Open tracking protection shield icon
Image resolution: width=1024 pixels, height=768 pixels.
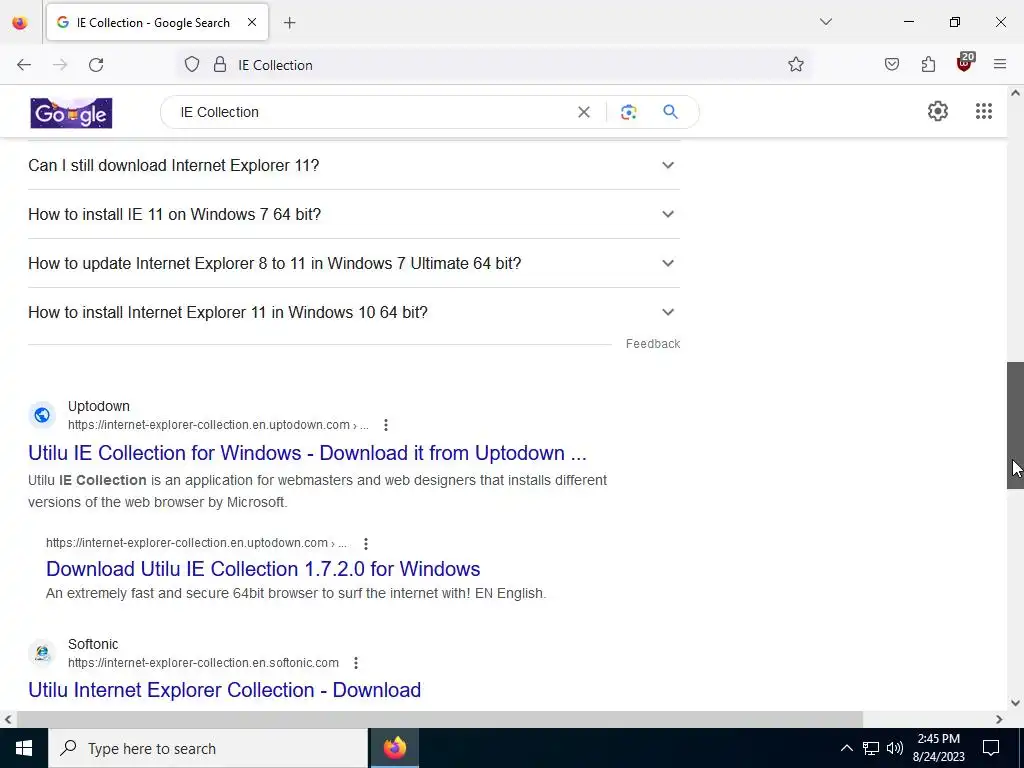(191, 65)
